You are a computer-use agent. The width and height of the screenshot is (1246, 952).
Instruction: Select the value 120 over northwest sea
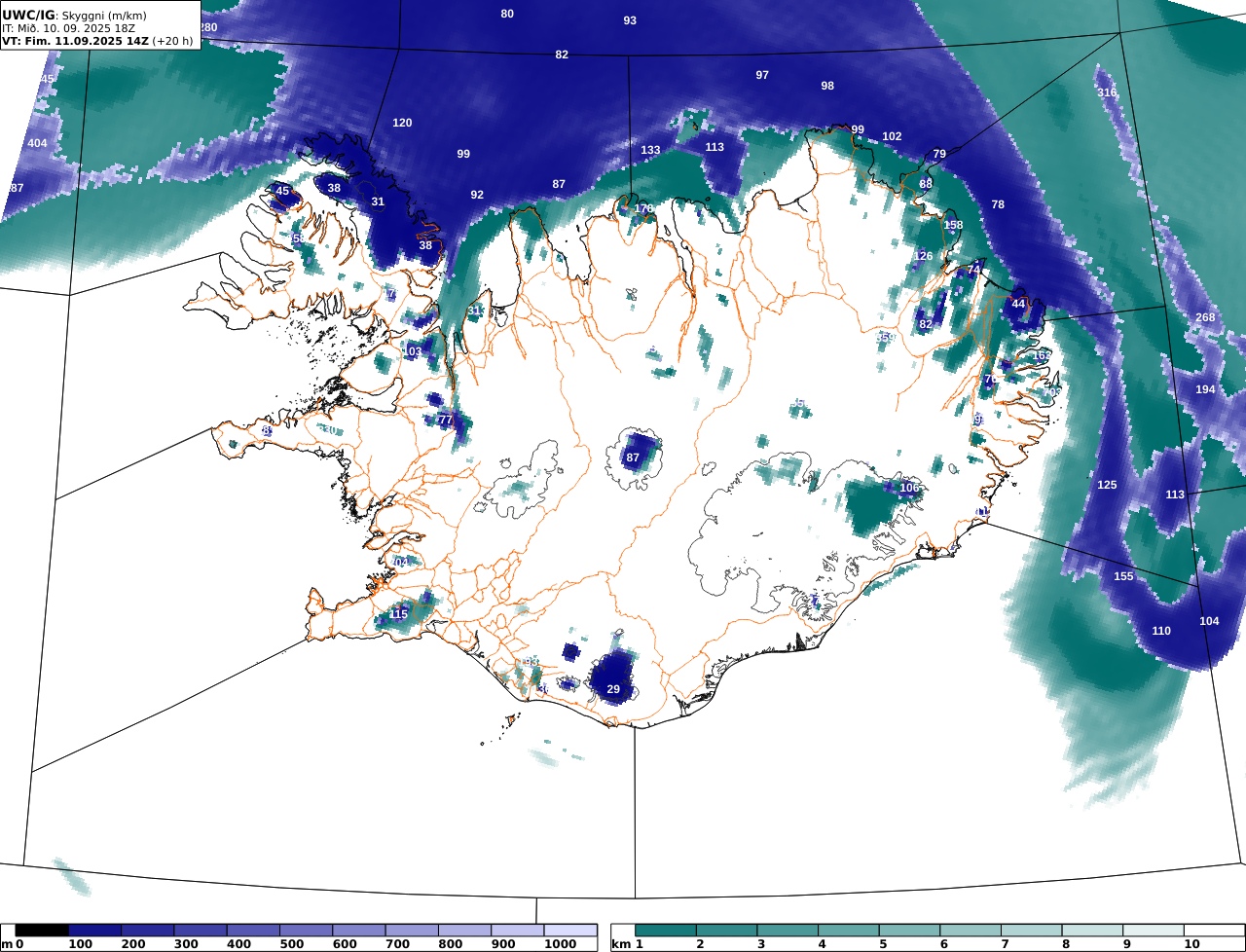402,123
